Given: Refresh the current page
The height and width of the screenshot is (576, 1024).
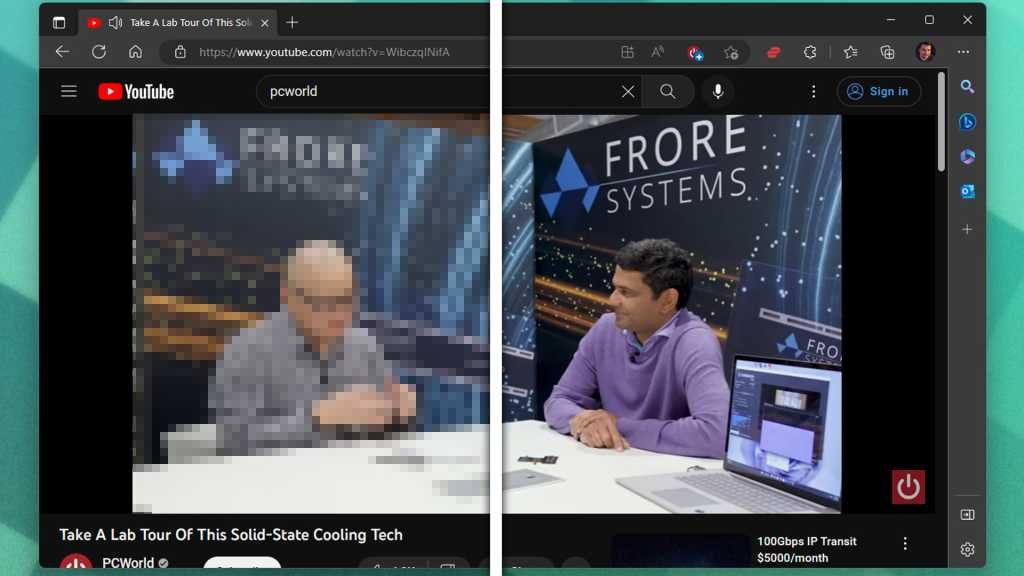Looking at the screenshot, I should click(x=98, y=52).
